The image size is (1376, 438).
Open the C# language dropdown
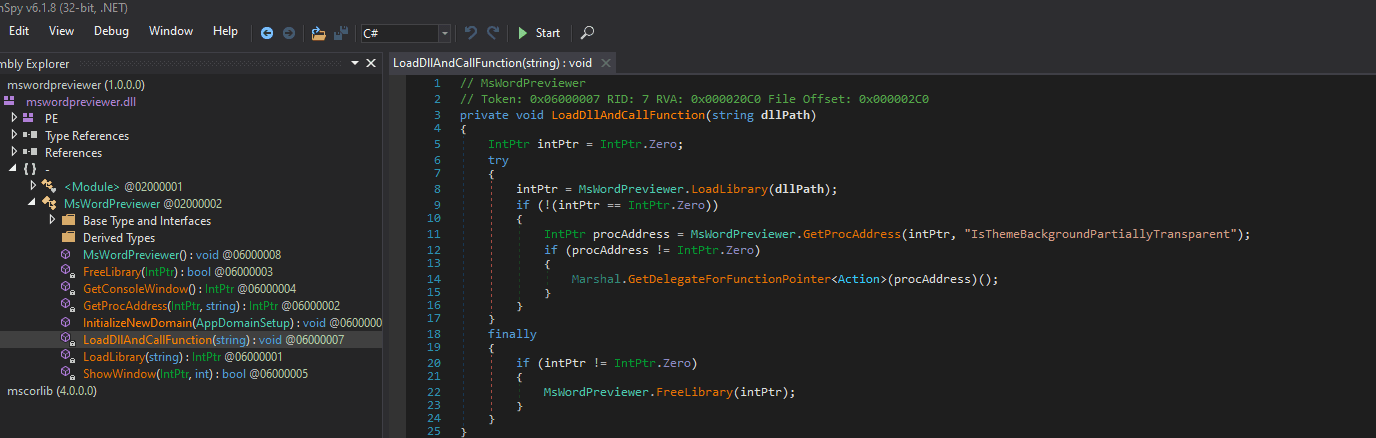405,33
